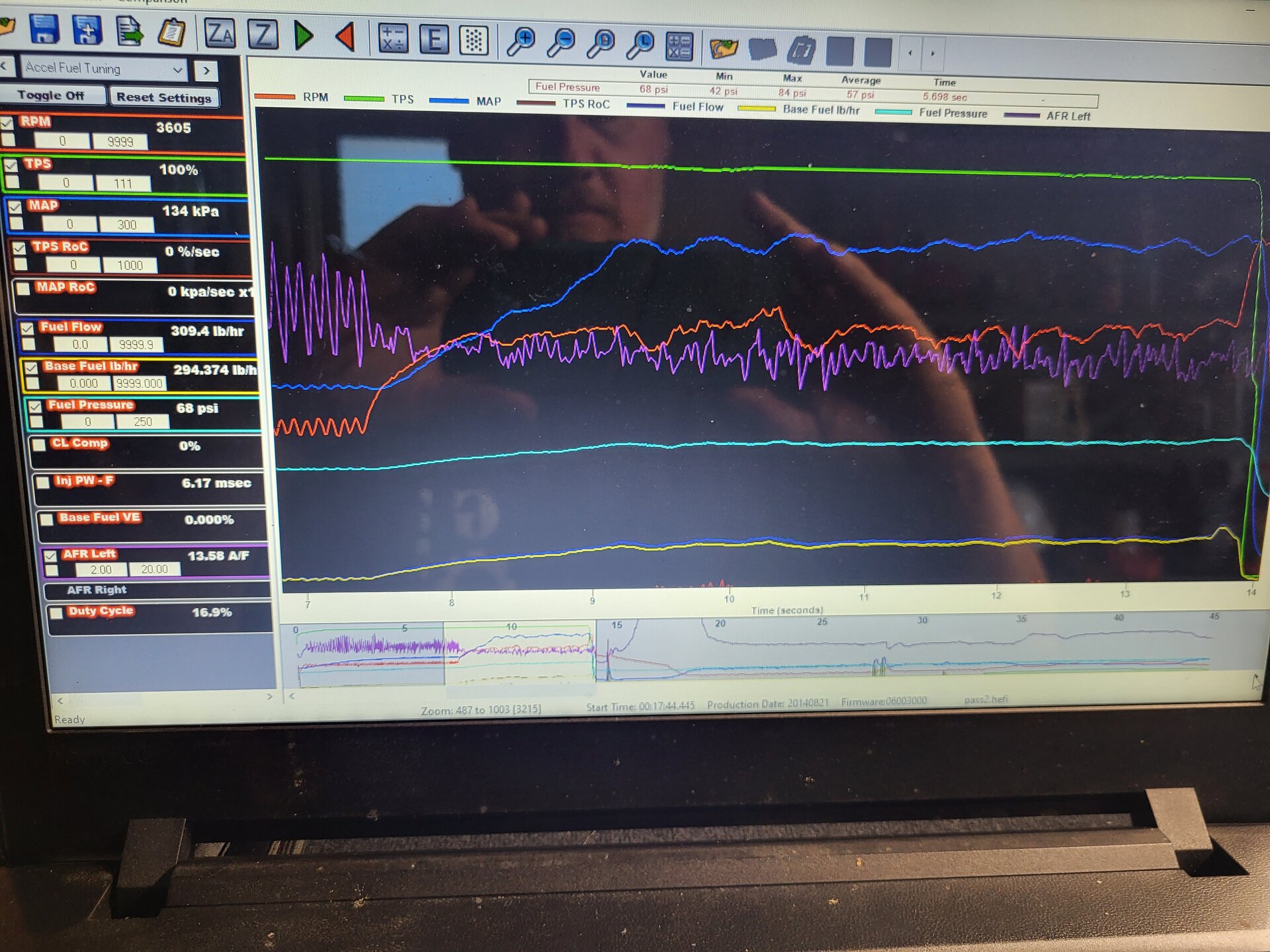Click the zoom out magnifier icon

[562, 42]
